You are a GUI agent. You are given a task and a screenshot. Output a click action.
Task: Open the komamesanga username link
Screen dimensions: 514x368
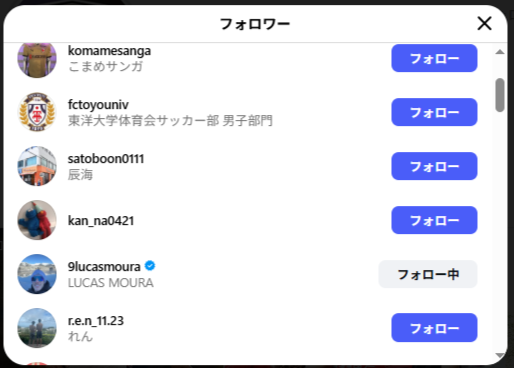click(x=109, y=51)
